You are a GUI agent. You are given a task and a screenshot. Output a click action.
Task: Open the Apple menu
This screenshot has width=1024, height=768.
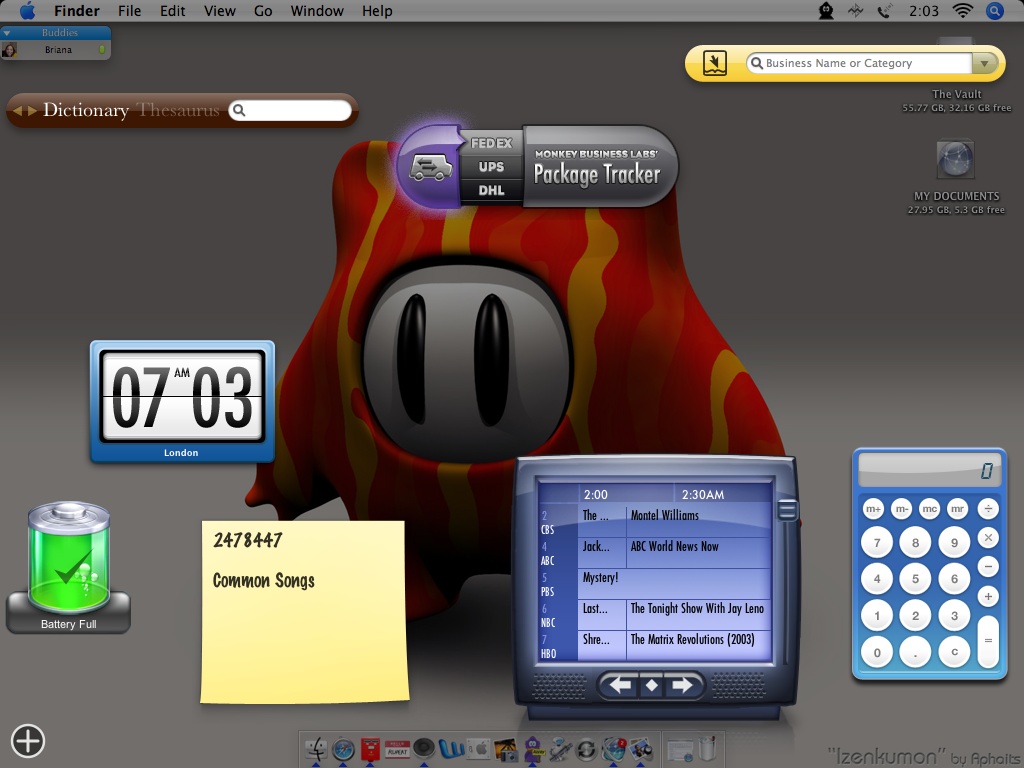27,10
